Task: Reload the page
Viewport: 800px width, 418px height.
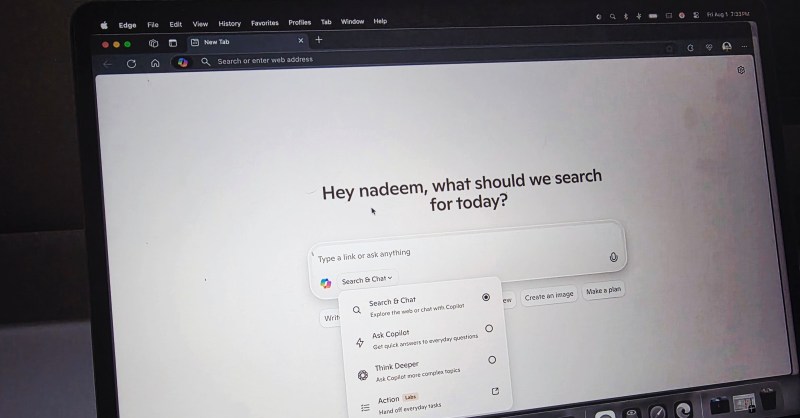Action: click(131, 63)
